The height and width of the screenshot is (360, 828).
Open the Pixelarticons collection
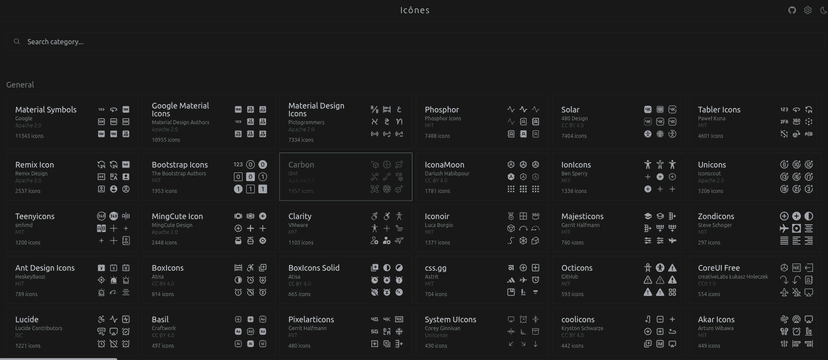point(345,332)
